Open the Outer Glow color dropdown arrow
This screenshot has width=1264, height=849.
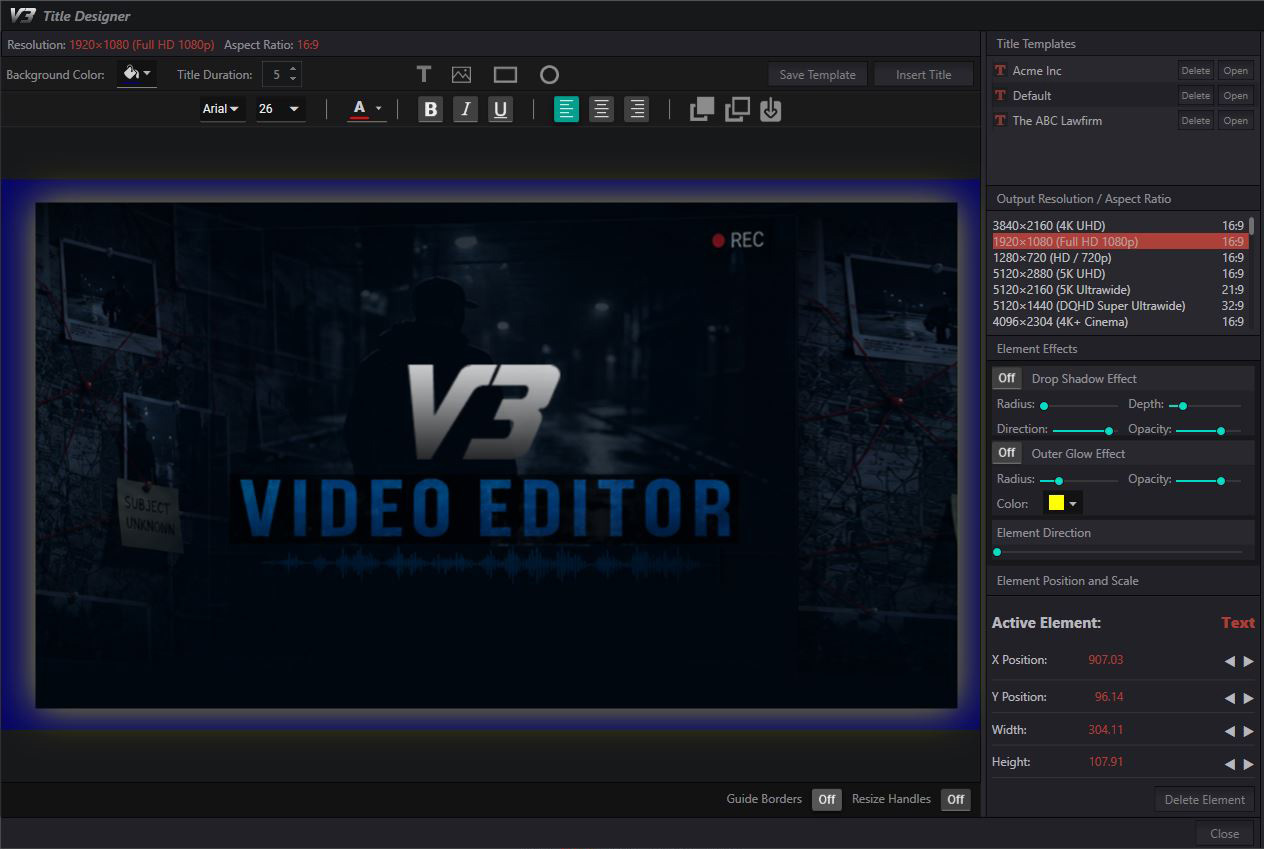coord(1073,504)
